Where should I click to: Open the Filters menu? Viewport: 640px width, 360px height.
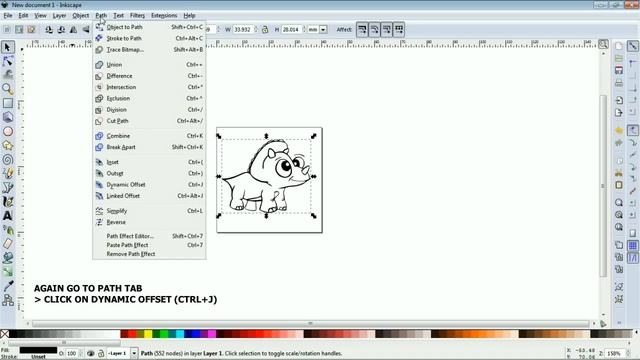click(137, 16)
